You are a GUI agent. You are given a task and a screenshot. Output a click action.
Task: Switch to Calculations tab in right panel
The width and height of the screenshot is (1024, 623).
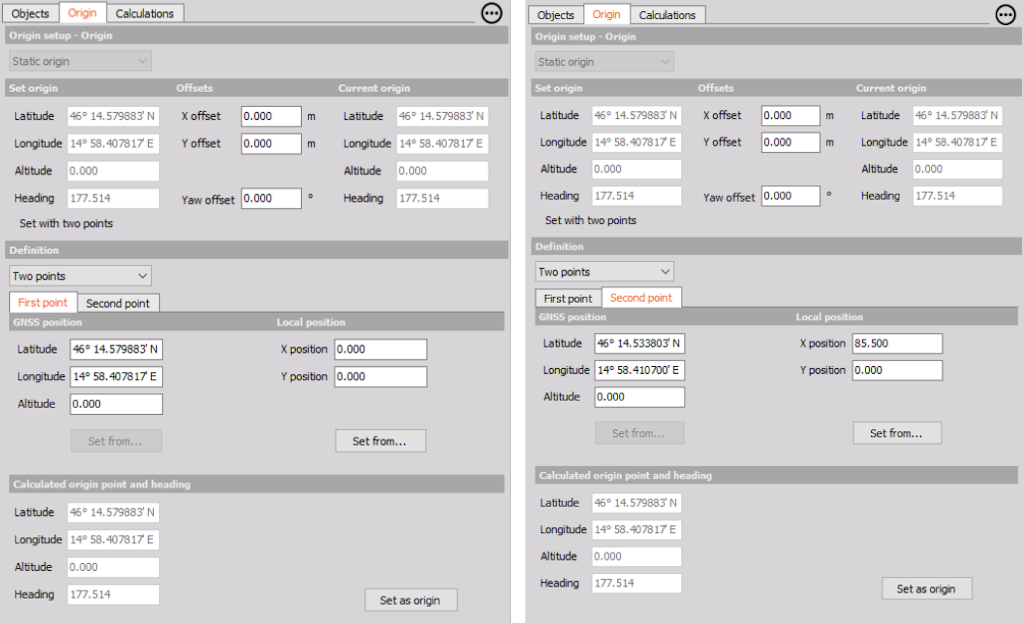(667, 14)
